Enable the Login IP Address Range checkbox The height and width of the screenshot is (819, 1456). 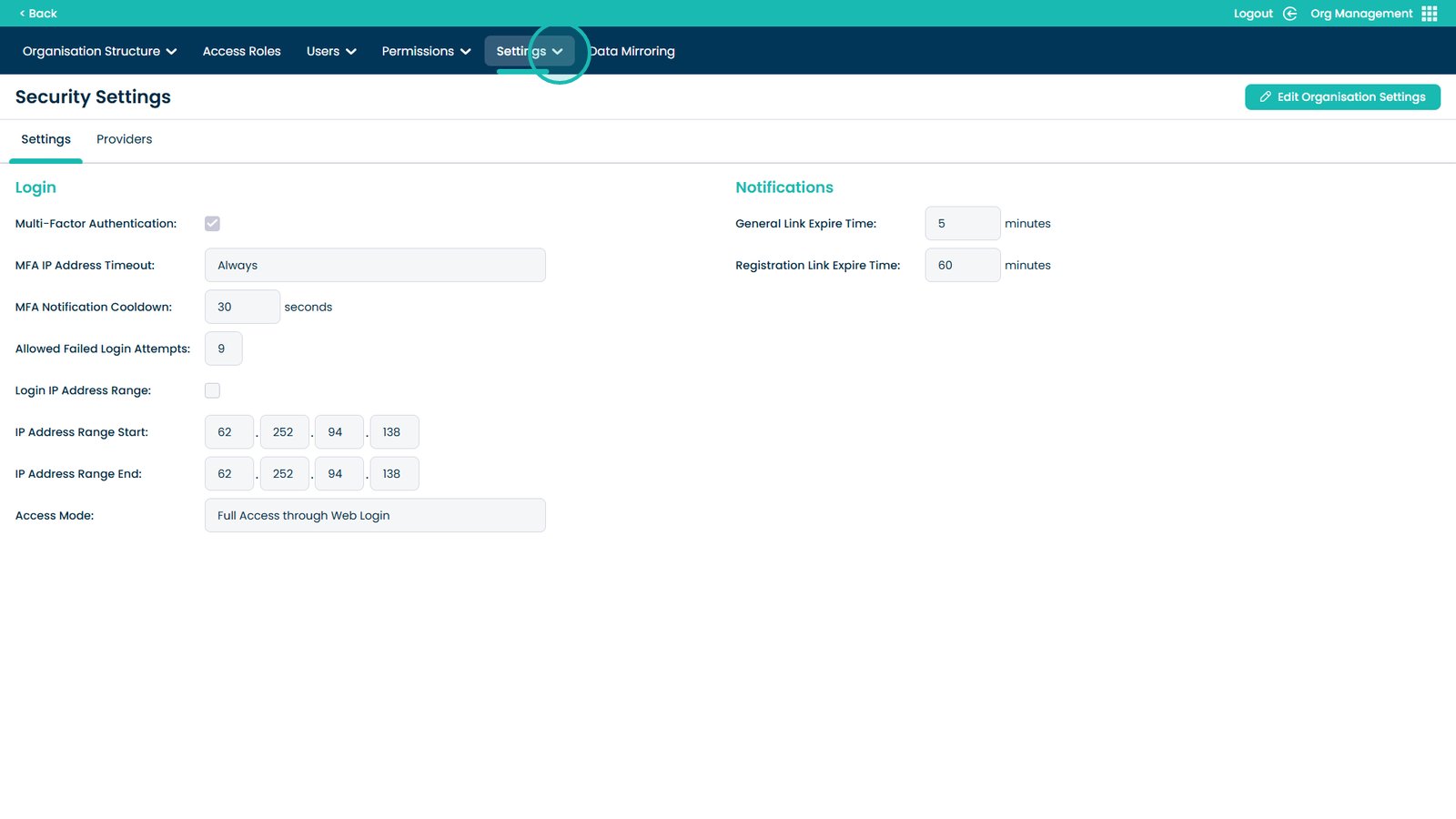click(212, 389)
